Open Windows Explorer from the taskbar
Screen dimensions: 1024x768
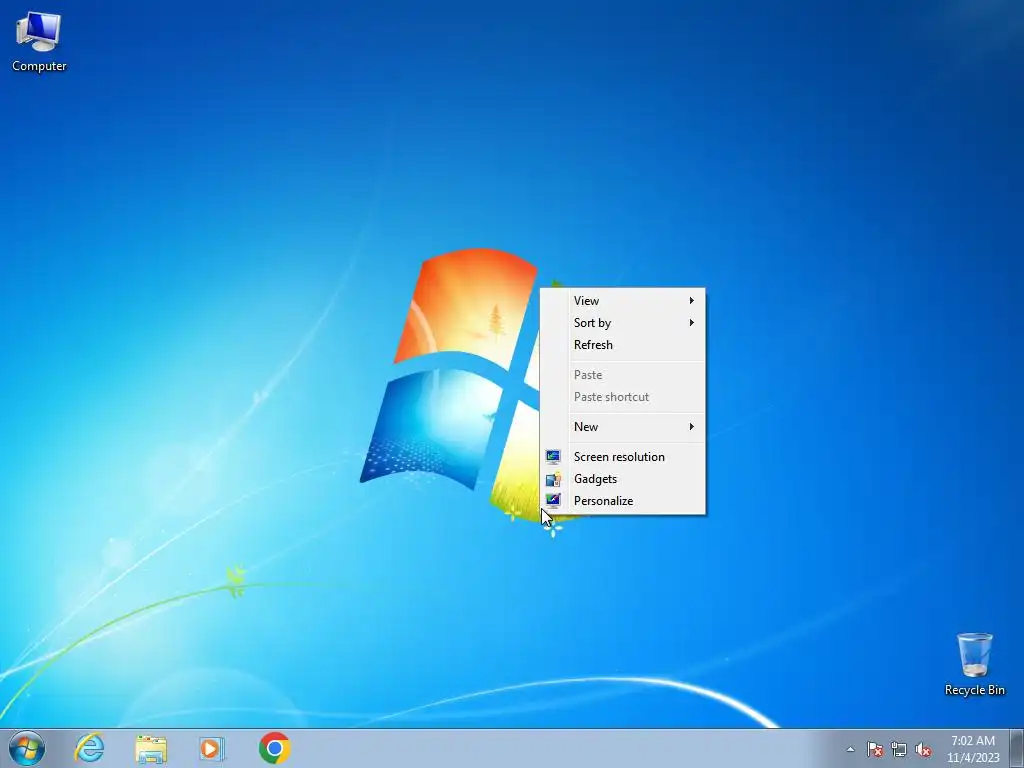(x=151, y=748)
